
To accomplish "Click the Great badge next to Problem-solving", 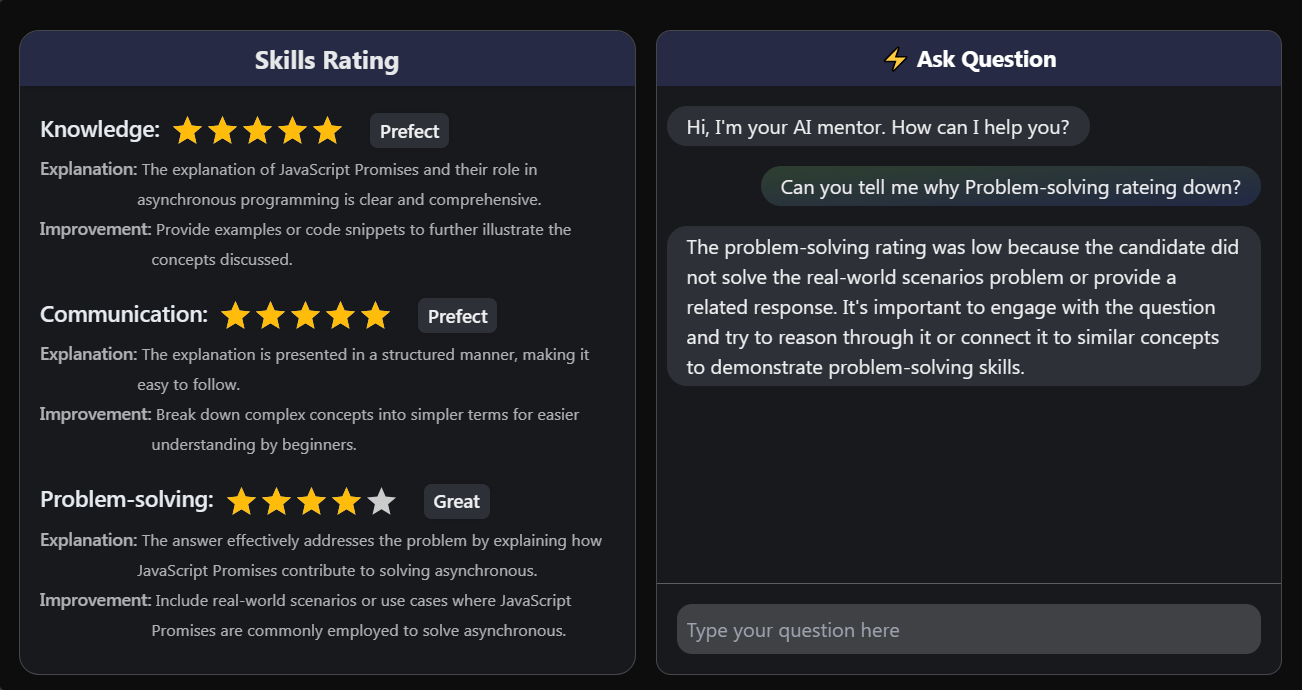I will pos(457,501).
